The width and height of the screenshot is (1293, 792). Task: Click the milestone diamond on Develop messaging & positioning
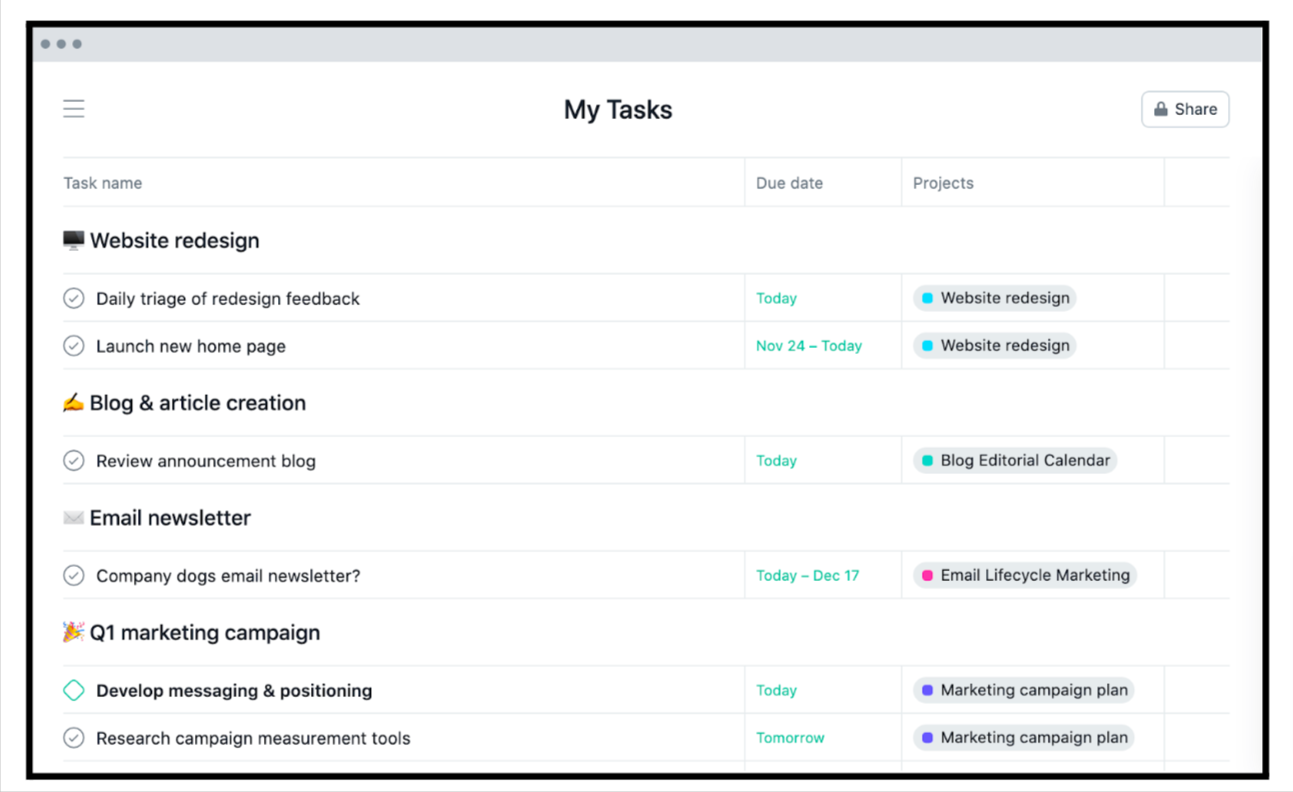click(74, 690)
